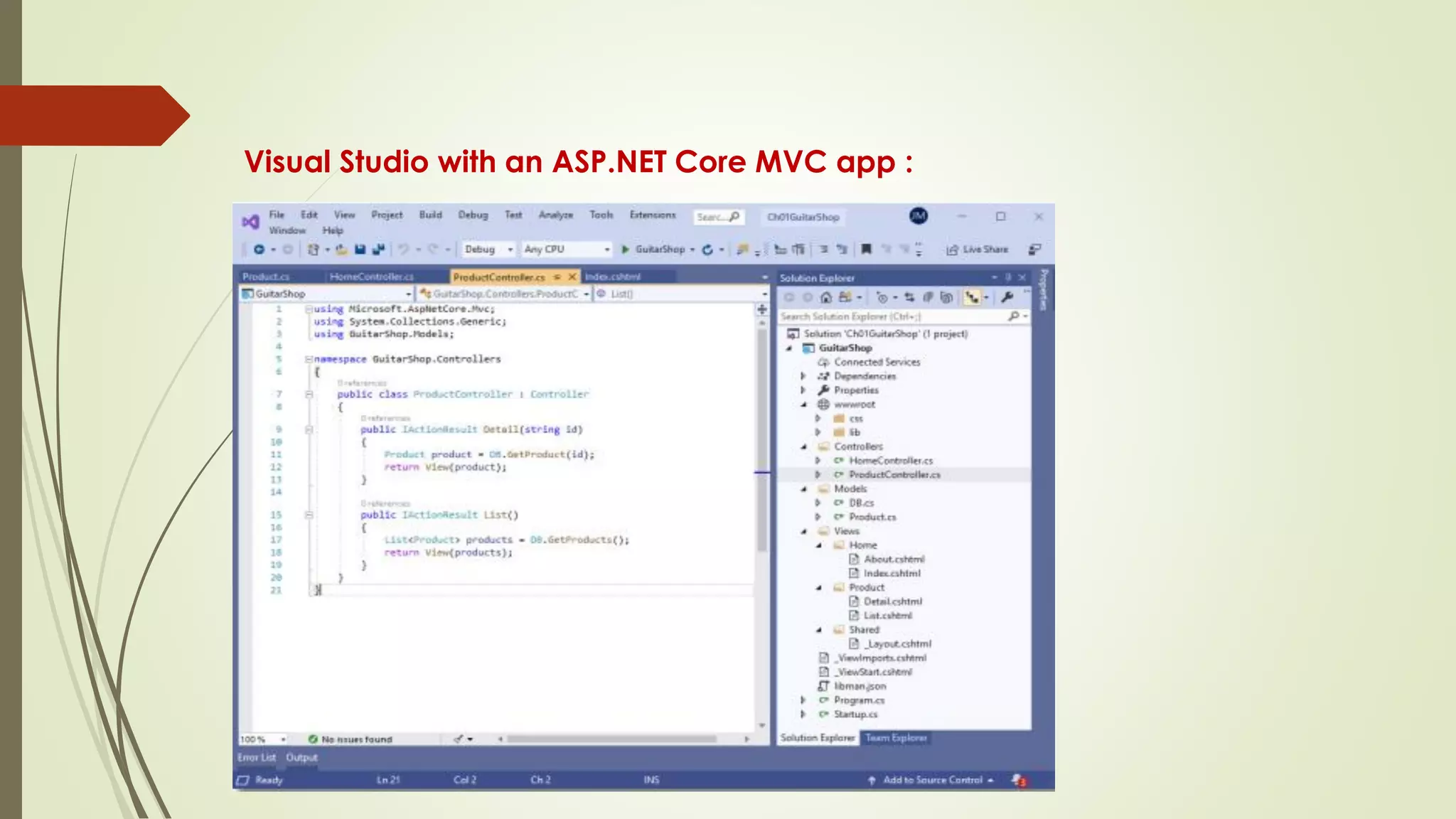Viewport: 1456px width, 819px height.
Task: Click Solution Explorer Home icon
Action: tap(825, 297)
